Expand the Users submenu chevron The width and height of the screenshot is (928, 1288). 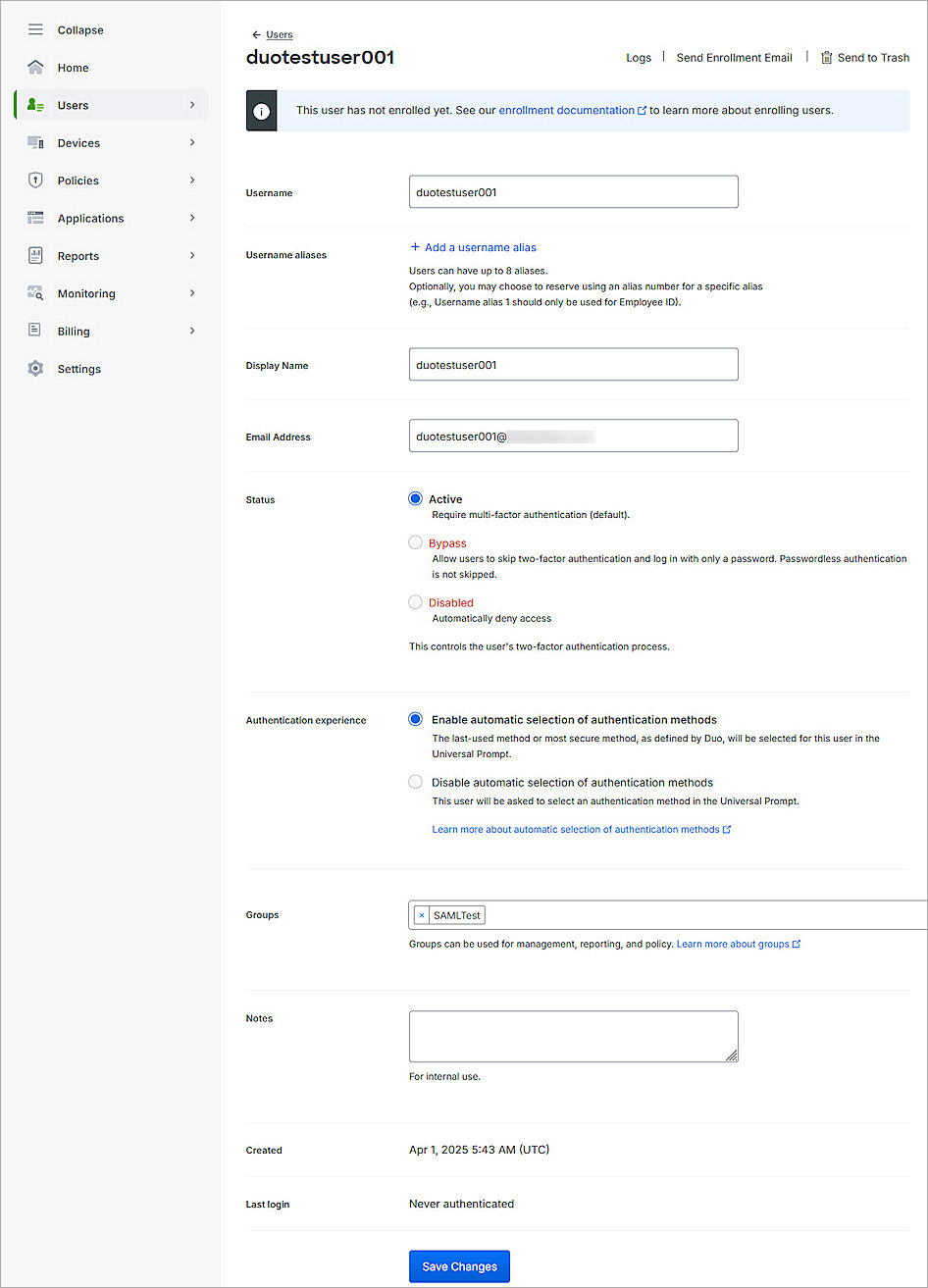pyautogui.click(x=192, y=105)
